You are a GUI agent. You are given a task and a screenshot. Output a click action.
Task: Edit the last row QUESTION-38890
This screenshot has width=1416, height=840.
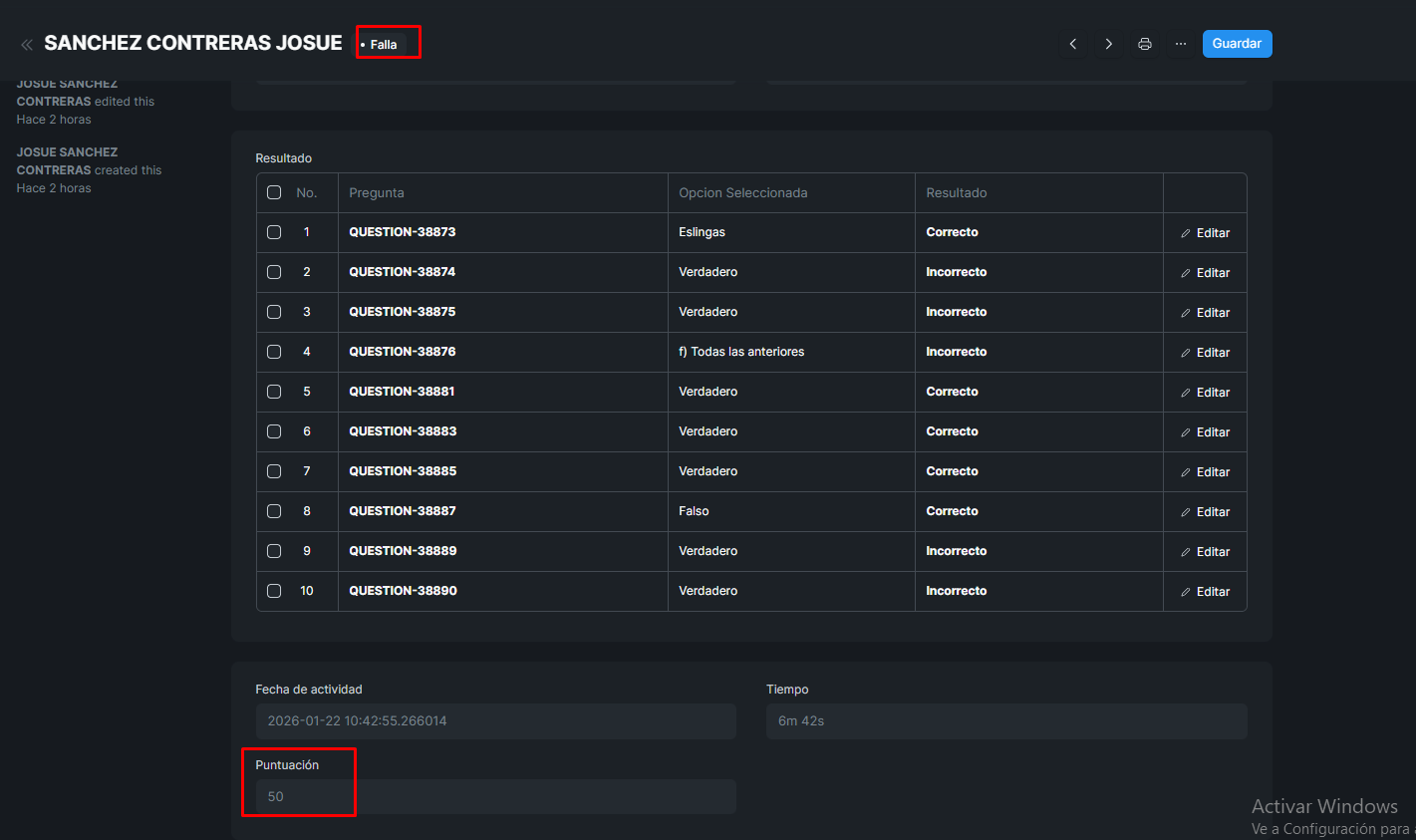[x=1205, y=592]
